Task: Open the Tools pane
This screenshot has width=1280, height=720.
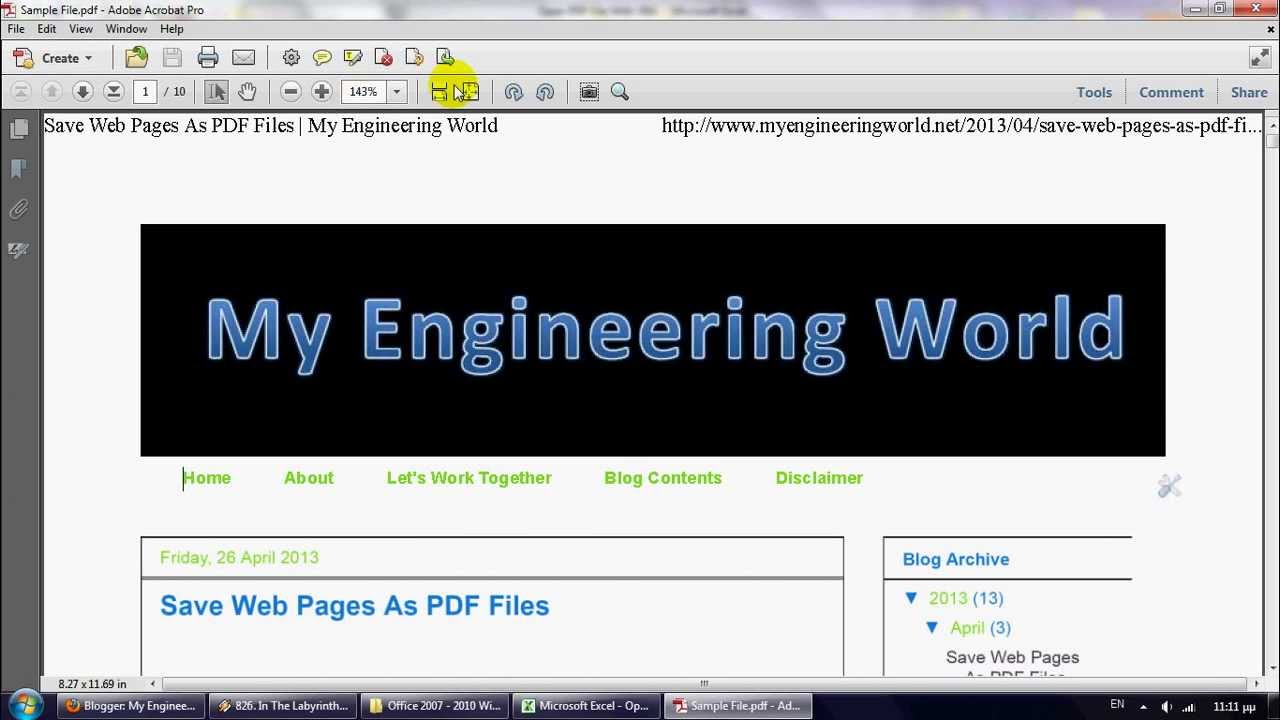Action: [x=1094, y=92]
